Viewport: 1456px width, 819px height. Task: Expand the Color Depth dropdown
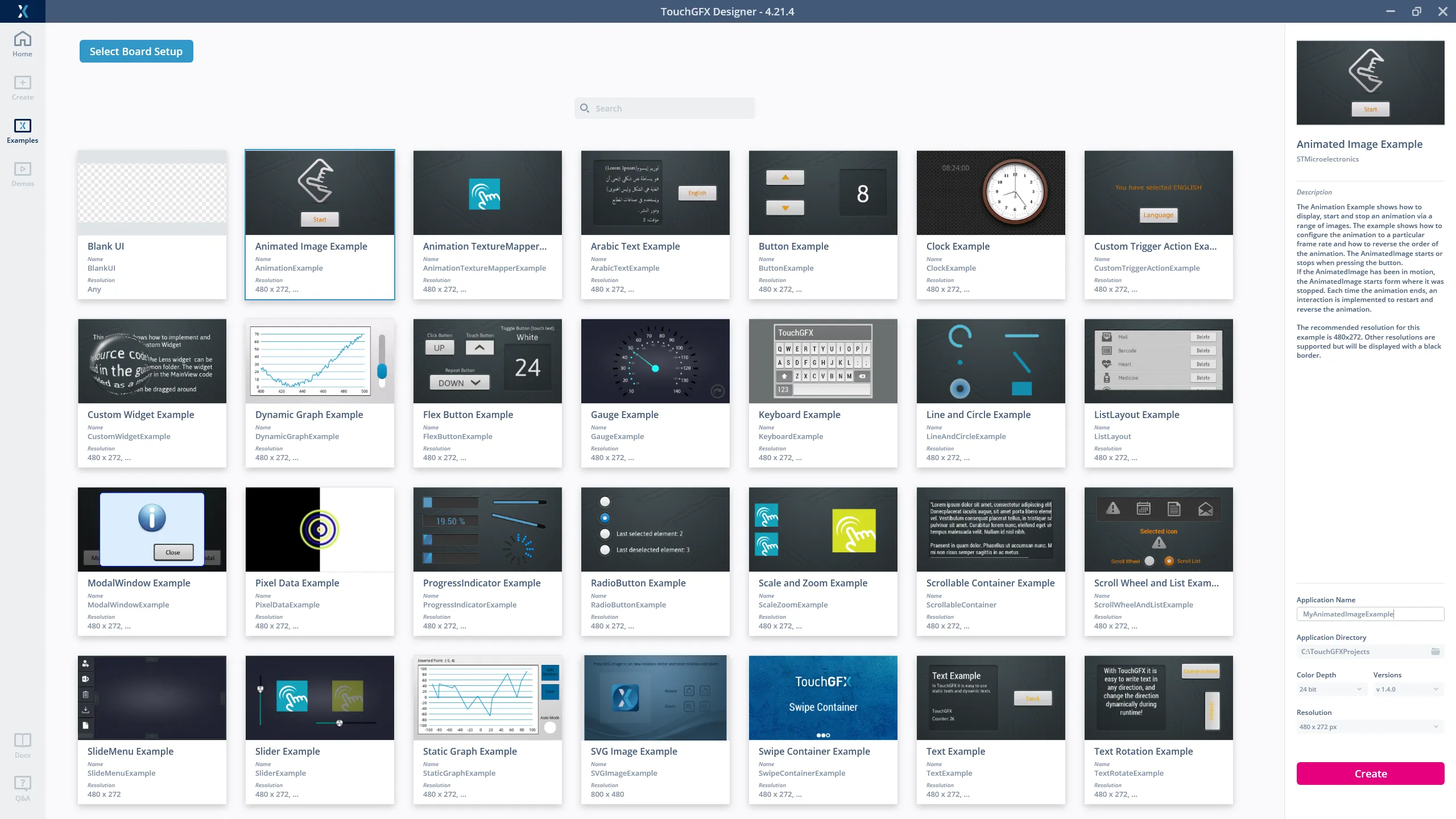point(1330,689)
